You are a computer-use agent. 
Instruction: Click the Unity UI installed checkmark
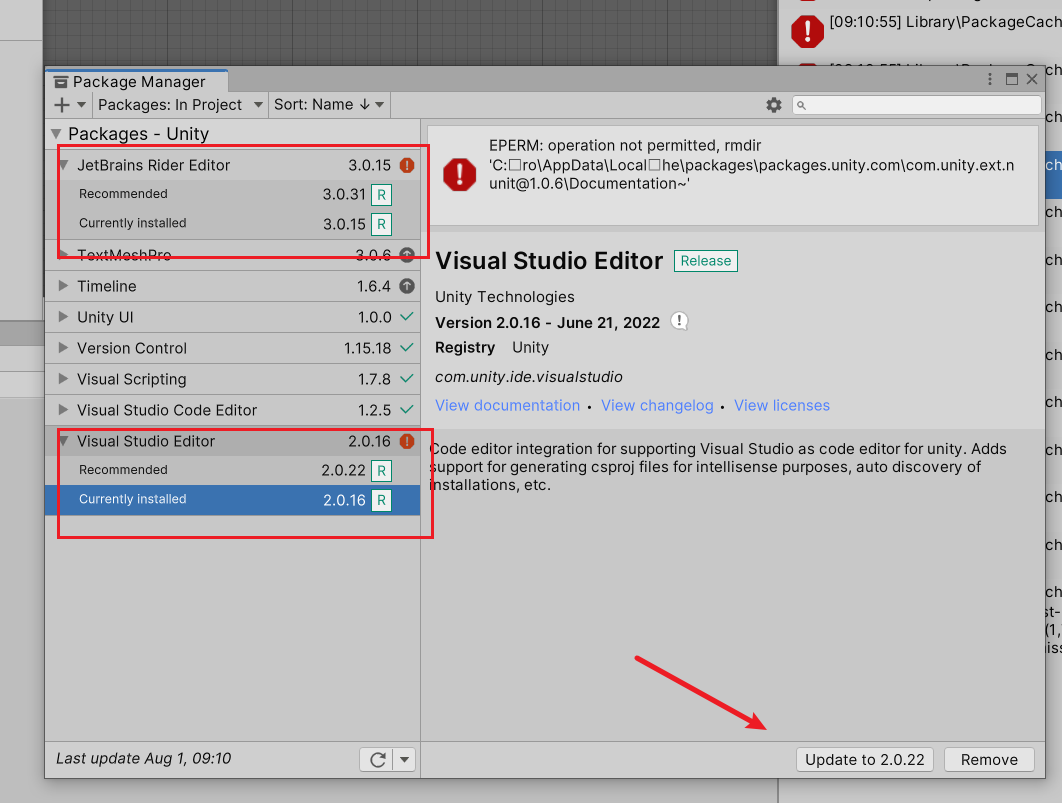pyautogui.click(x=407, y=316)
